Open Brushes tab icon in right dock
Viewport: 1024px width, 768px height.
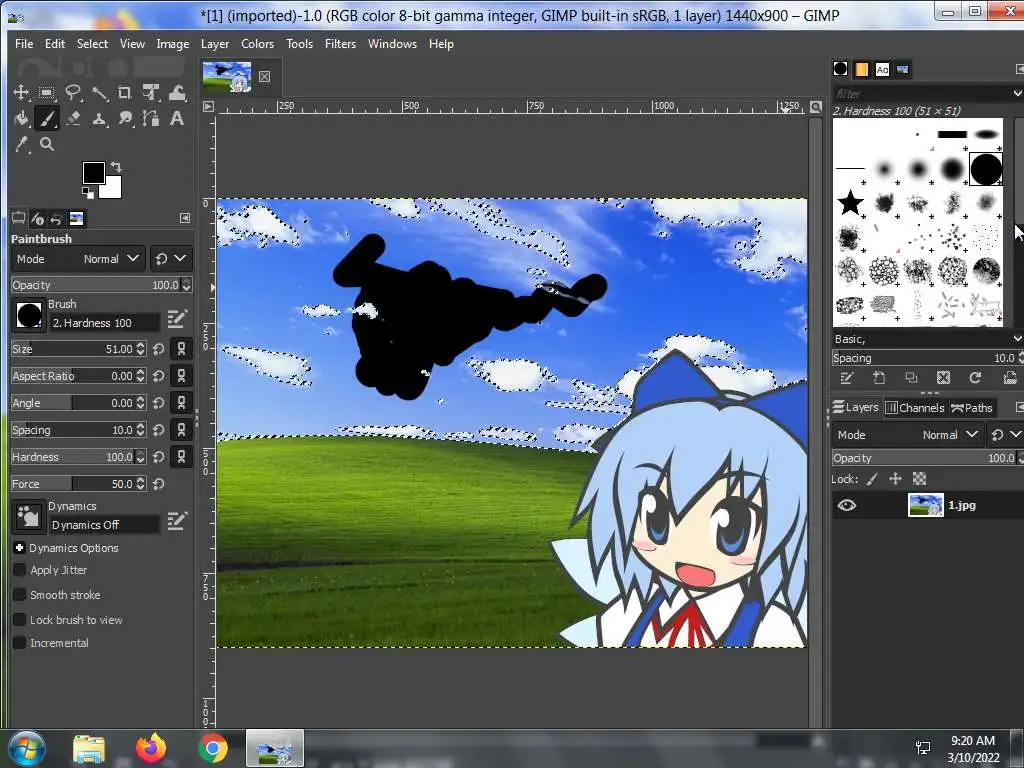click(840, 69)
